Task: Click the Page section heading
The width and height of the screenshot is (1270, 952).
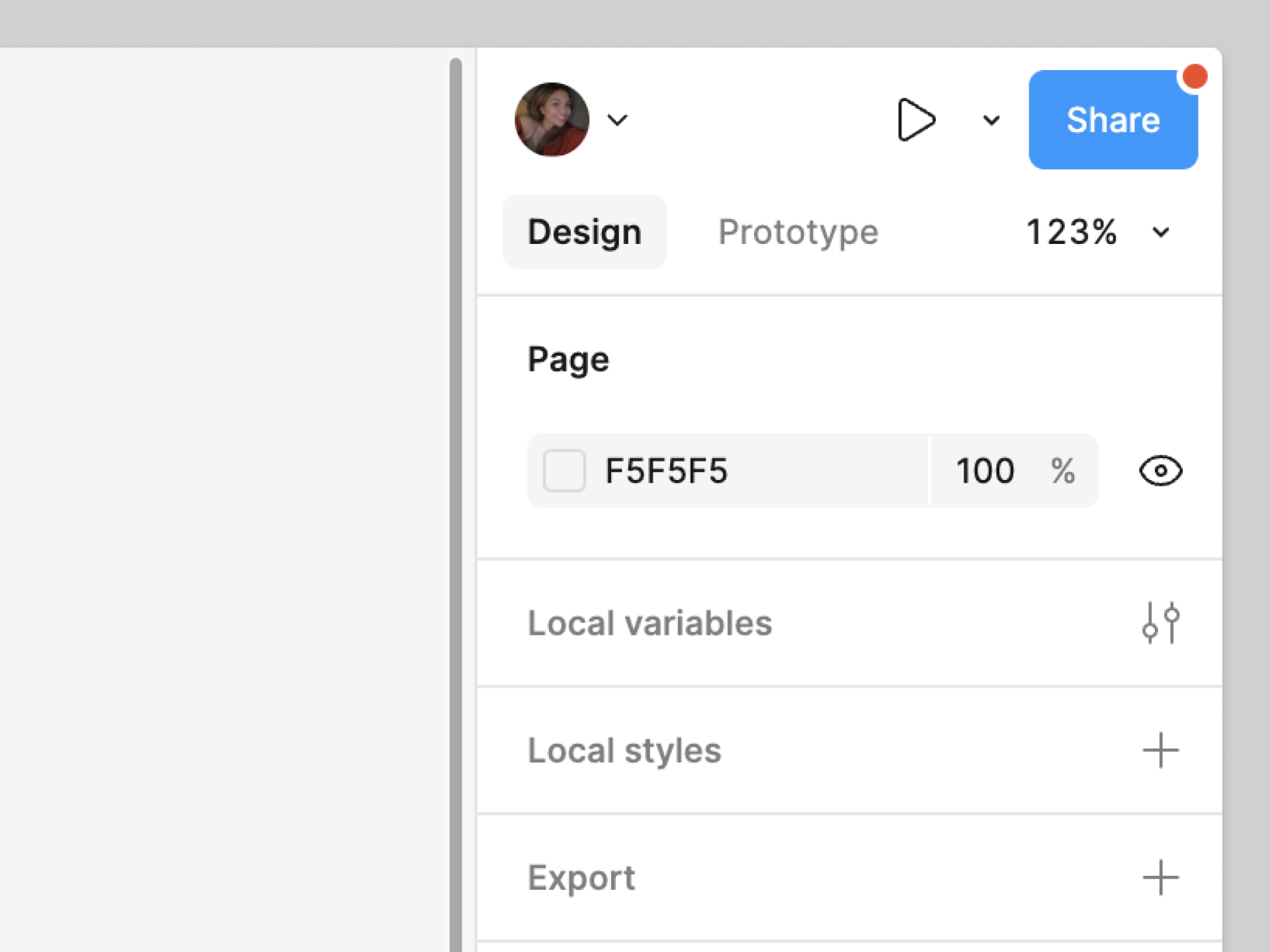Action: (x=568, y=360)
